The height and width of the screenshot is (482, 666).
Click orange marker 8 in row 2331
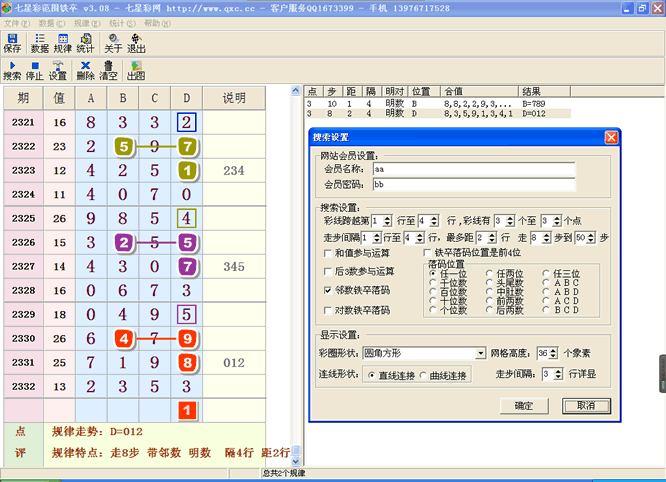point(187,363)
